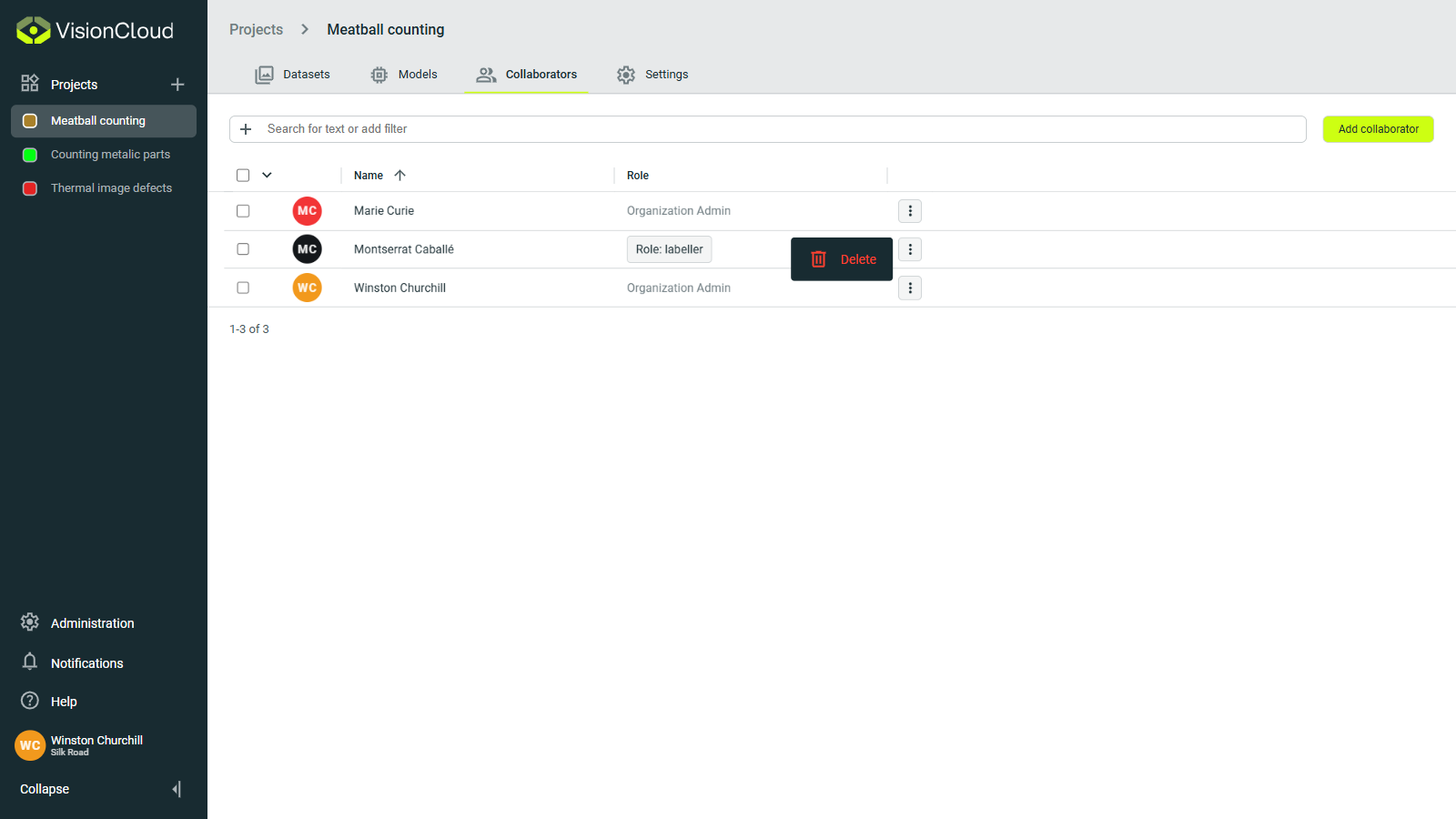This screenshot has width=1456, height=819.
Task: Click the red Thermal image defects swatch
Action: coord(30,188)
